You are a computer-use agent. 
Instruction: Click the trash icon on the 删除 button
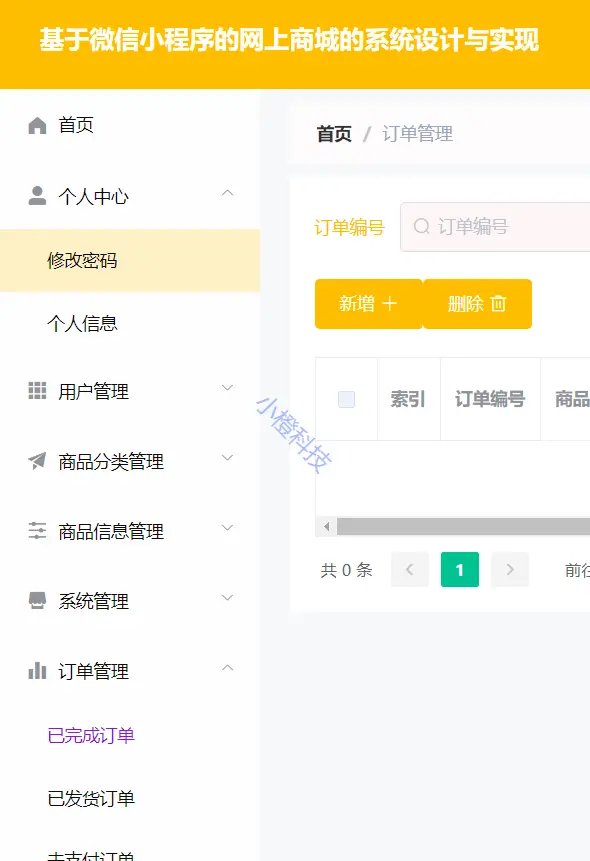tap(498, 304)
